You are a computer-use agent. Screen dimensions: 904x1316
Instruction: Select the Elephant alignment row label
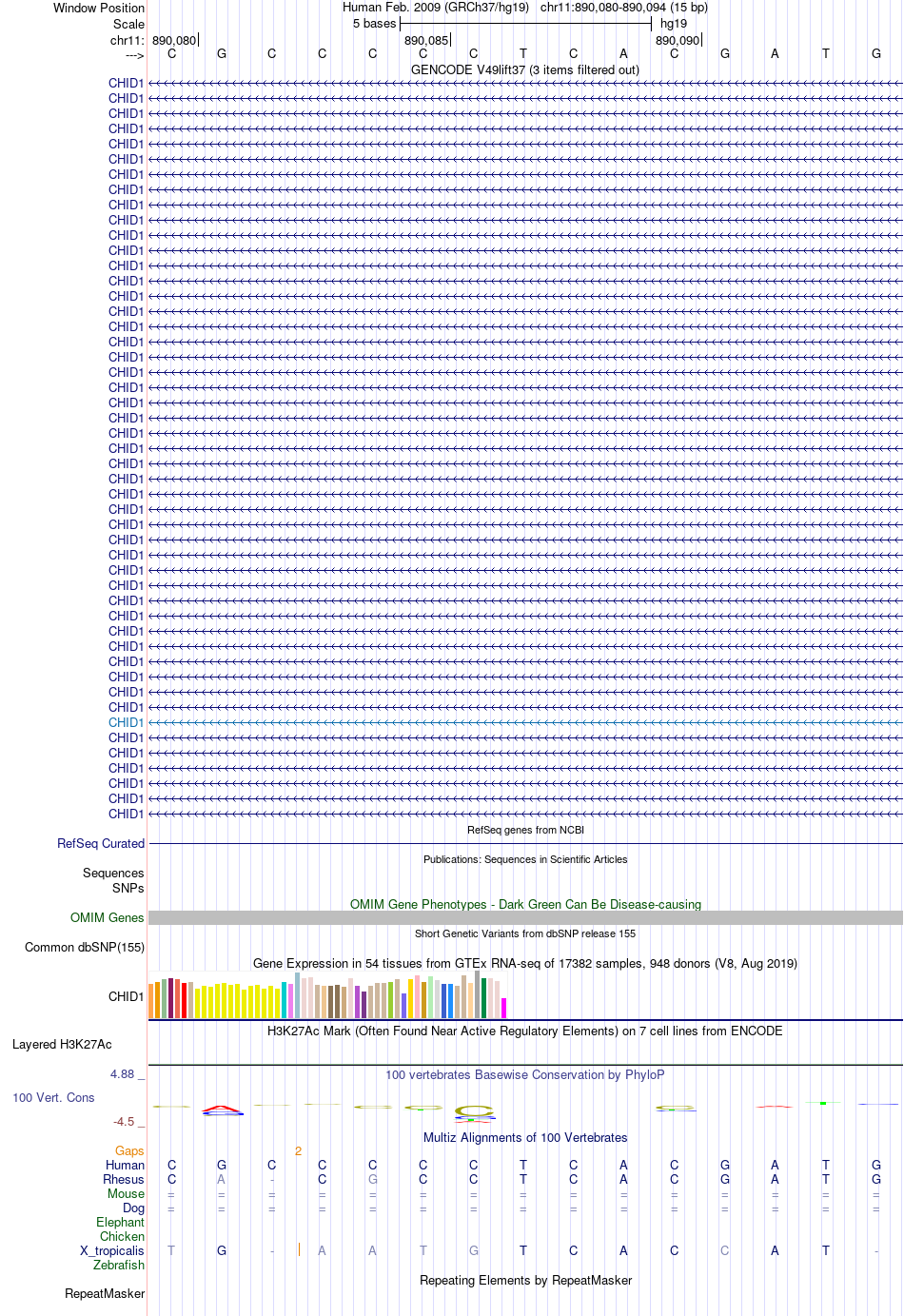coord(120,1222)
